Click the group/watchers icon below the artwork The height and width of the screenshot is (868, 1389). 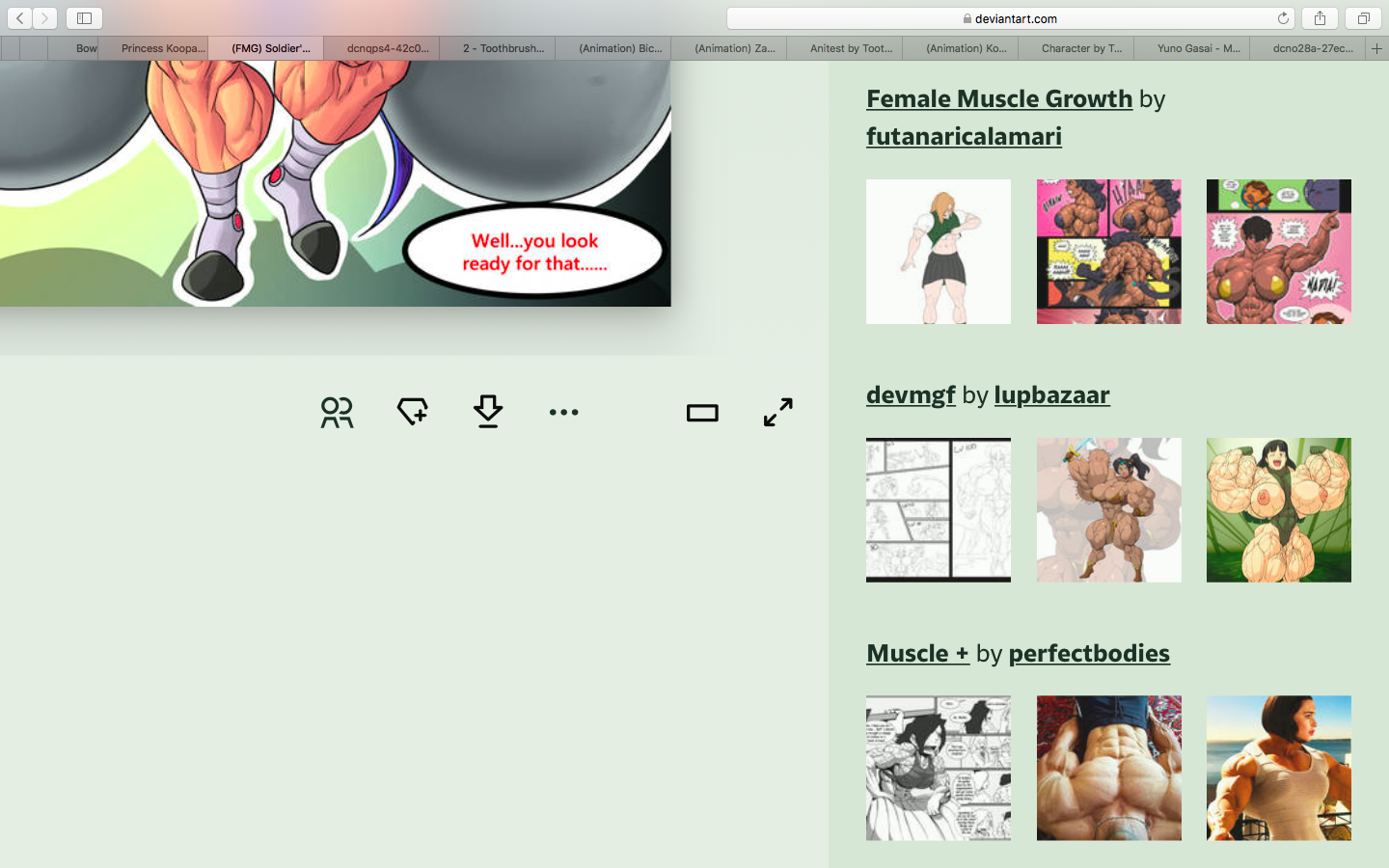coord(337,412)
